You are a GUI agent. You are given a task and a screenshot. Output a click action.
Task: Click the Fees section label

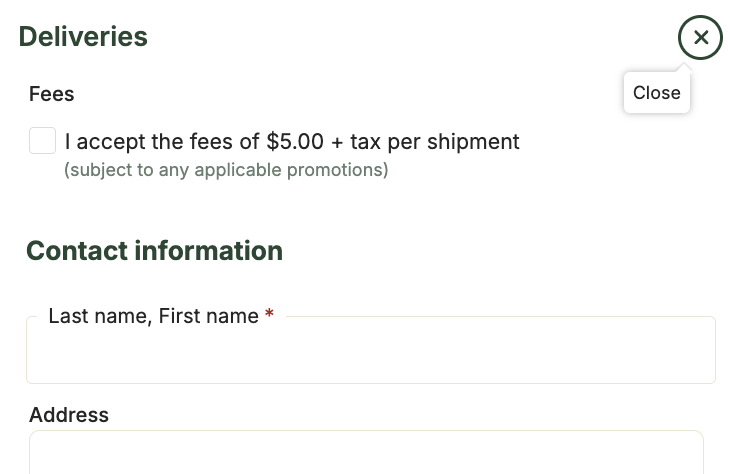pos(52,94)
